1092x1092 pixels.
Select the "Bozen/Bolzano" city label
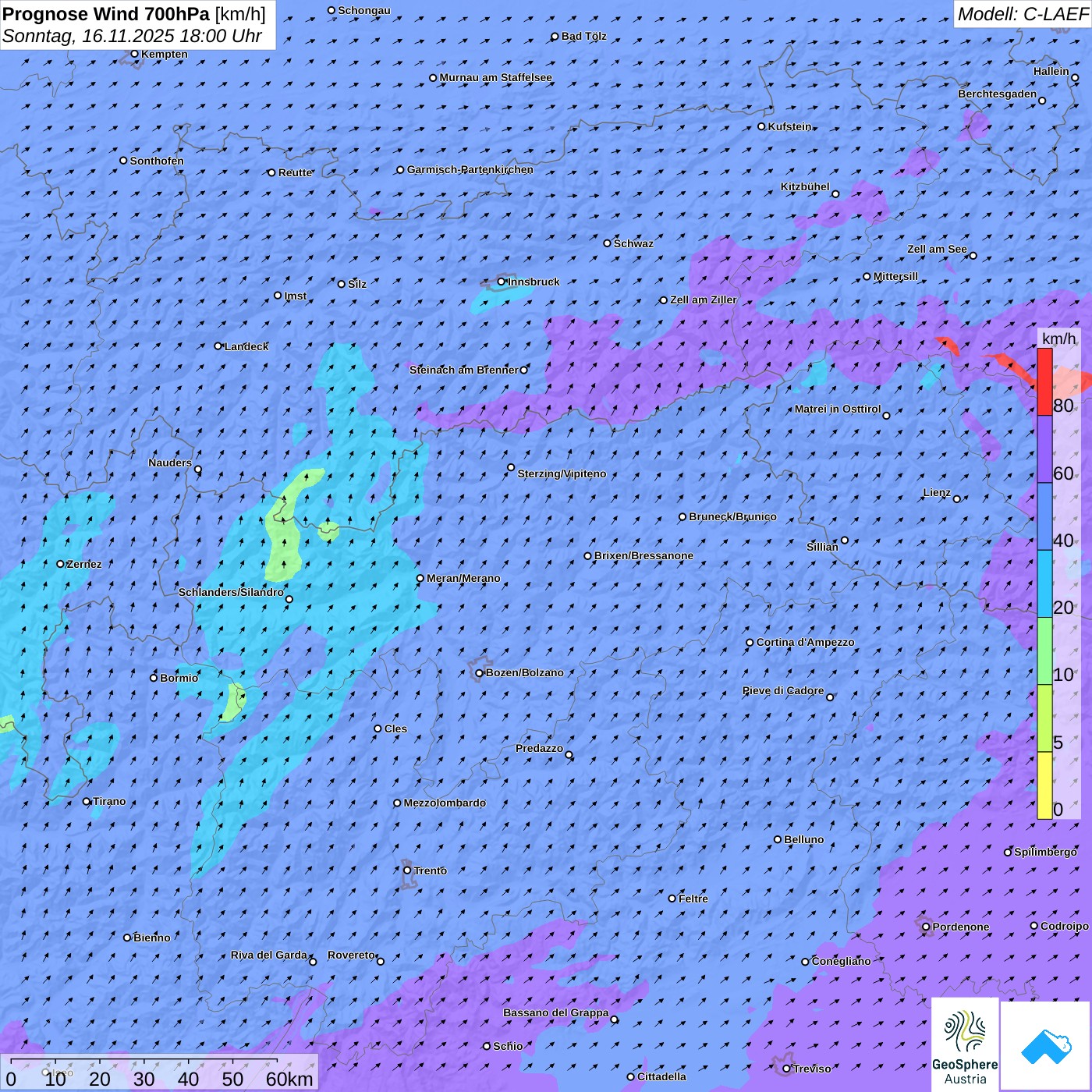(x=524, y=672)
